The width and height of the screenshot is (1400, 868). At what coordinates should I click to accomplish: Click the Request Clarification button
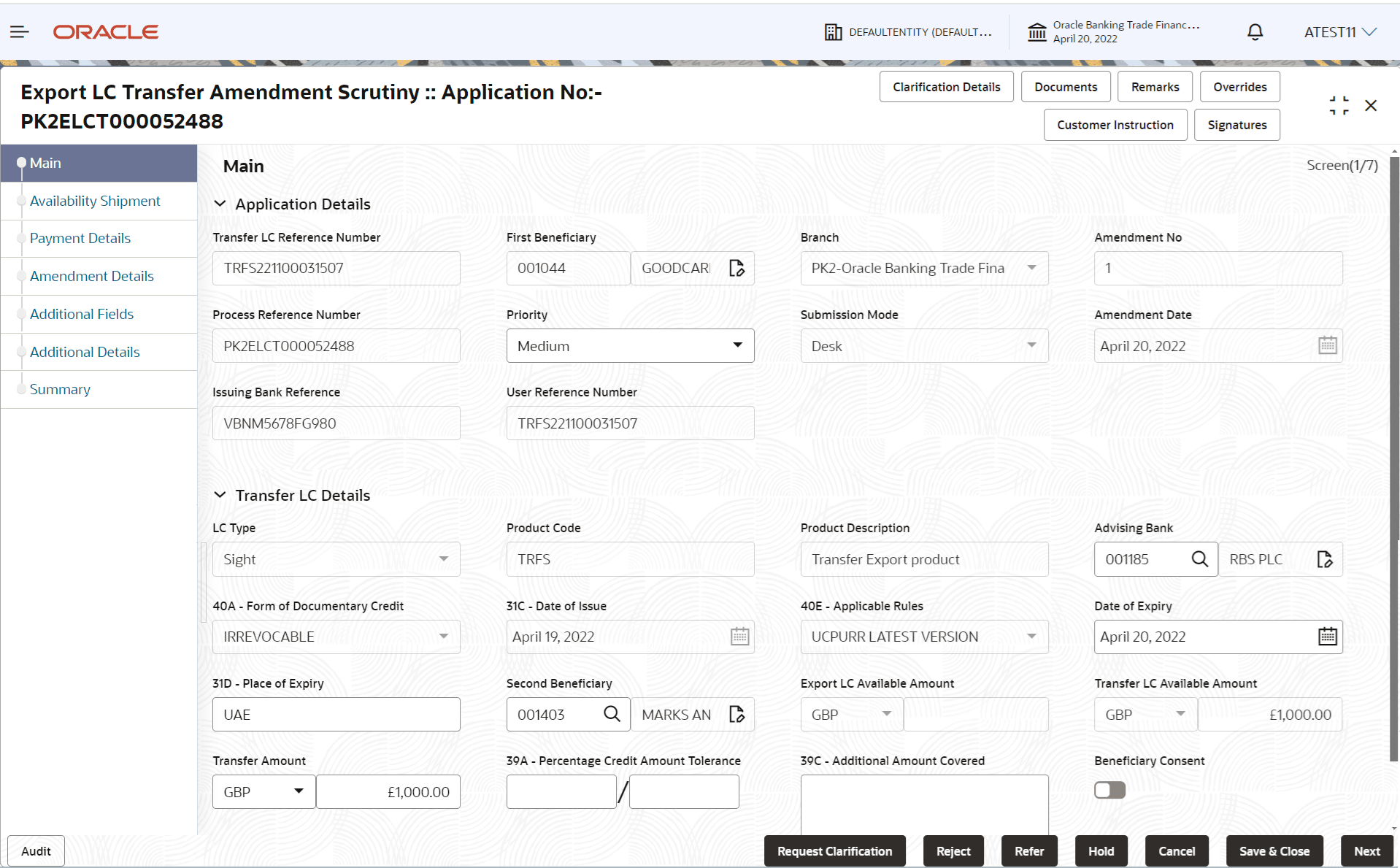(834, 850)
